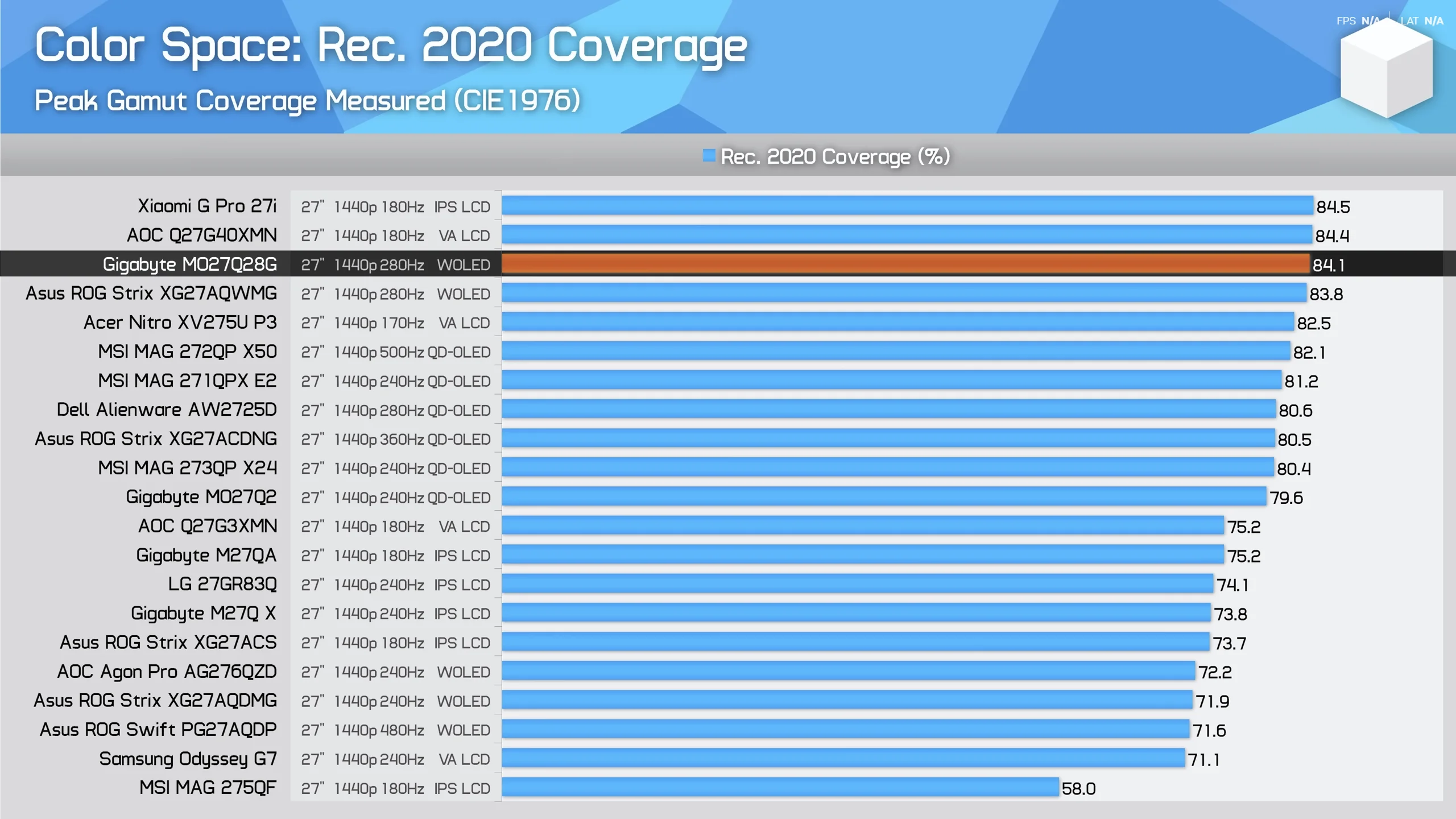The height and width of the screenshot is (819, 1456).
Task: Select the MSI MAG 275QF label
Action: pos(208,788)
